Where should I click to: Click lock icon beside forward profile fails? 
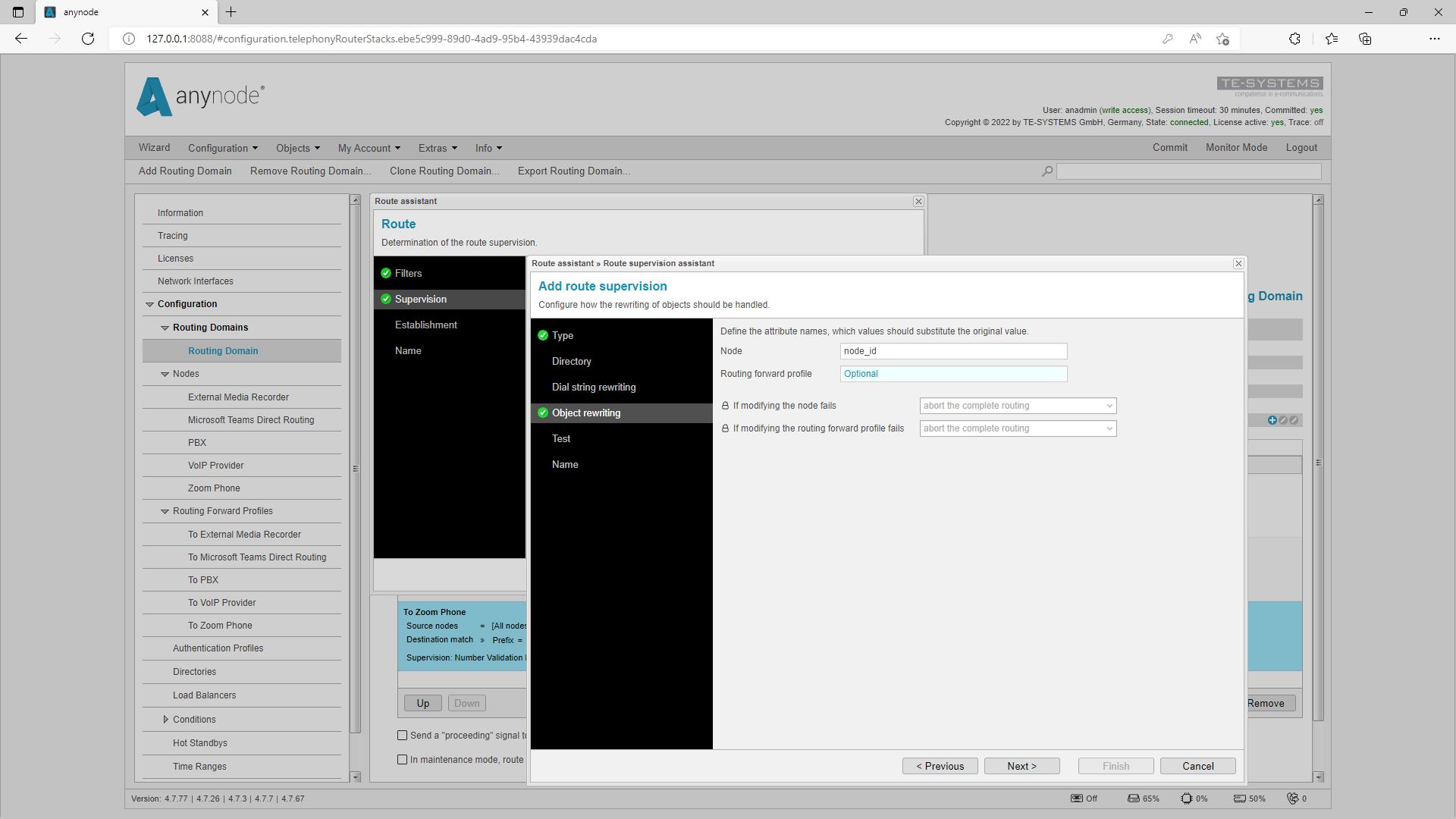click(x=725, y=428)
